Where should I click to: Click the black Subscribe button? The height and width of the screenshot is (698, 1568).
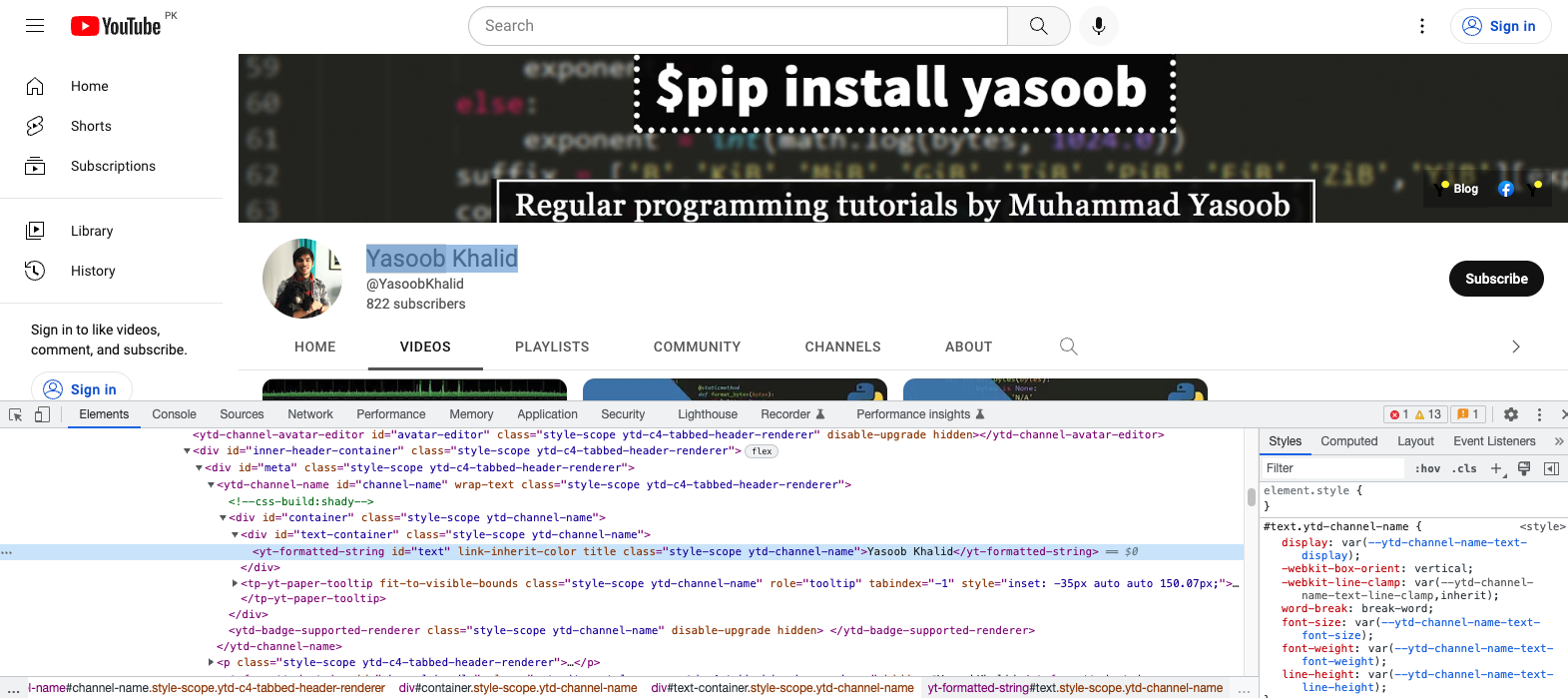(x=1495, y=279)
